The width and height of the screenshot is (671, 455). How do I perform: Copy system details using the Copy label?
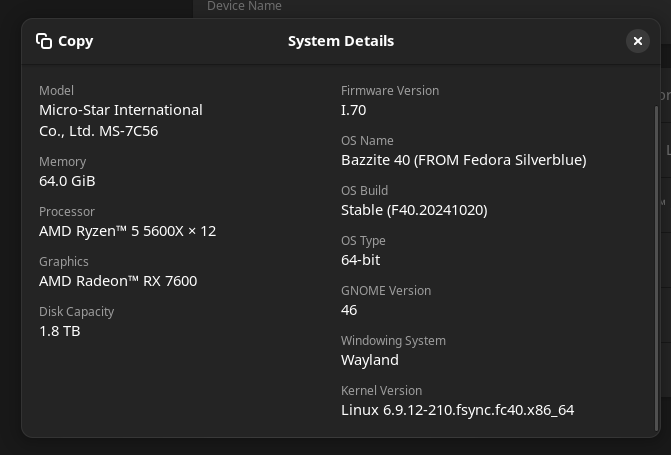76,41
